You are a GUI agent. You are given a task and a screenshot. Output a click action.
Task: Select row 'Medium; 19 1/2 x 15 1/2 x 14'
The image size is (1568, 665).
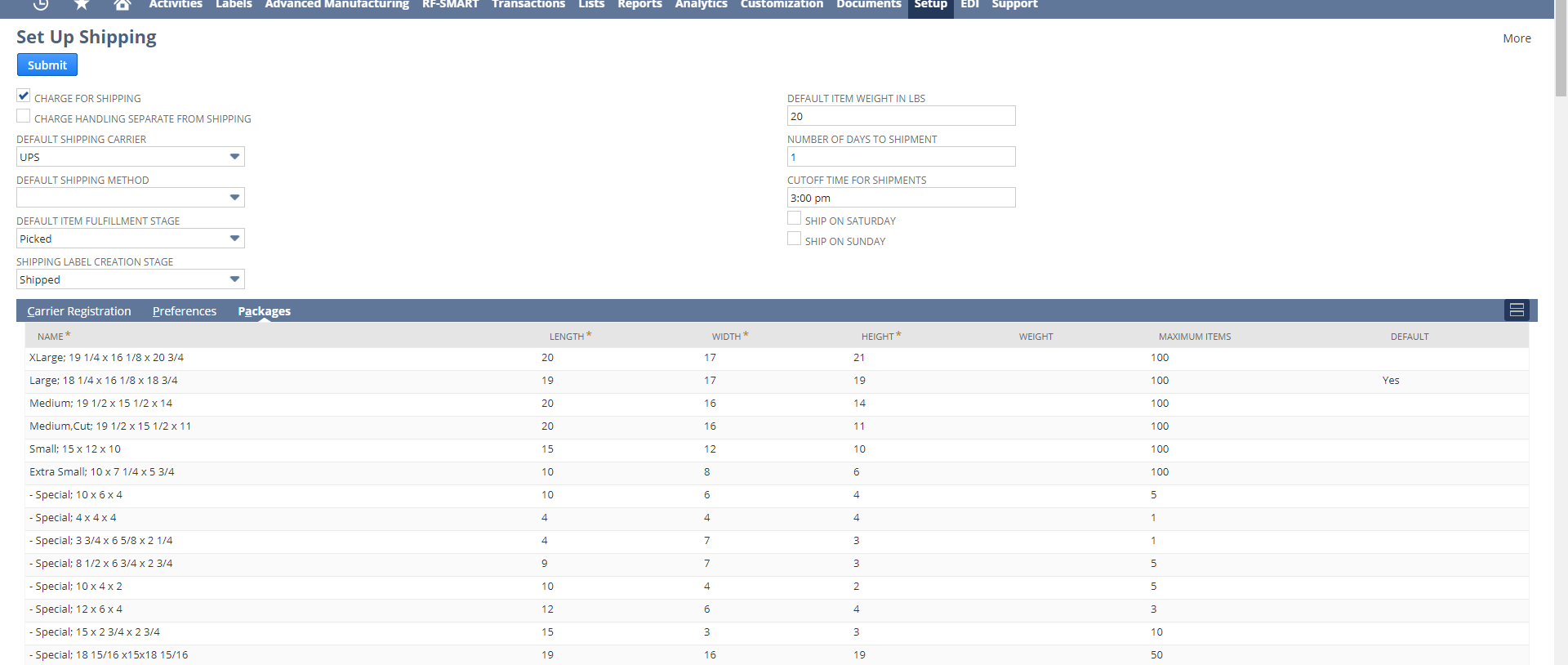click(x=777, y=404)
